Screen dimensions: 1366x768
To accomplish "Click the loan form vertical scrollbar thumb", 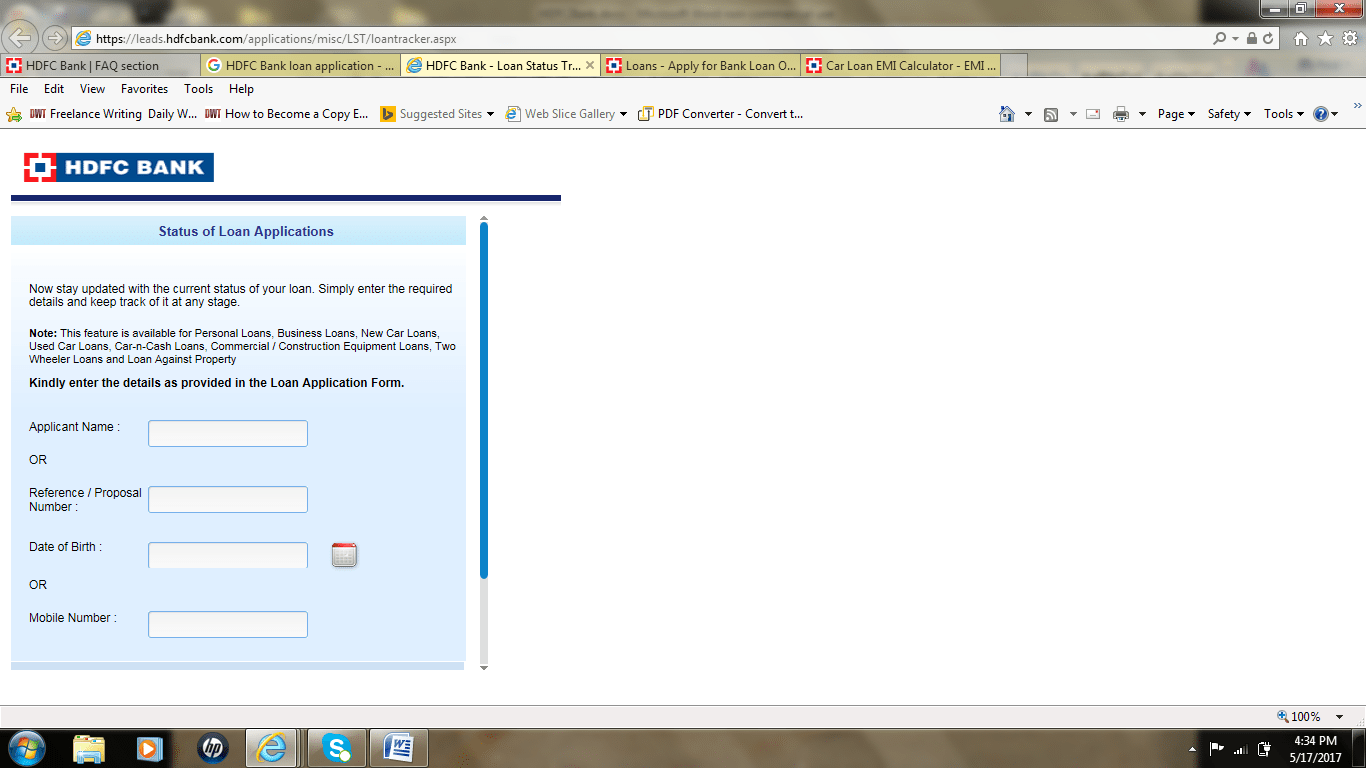I will tap(484, 400).
